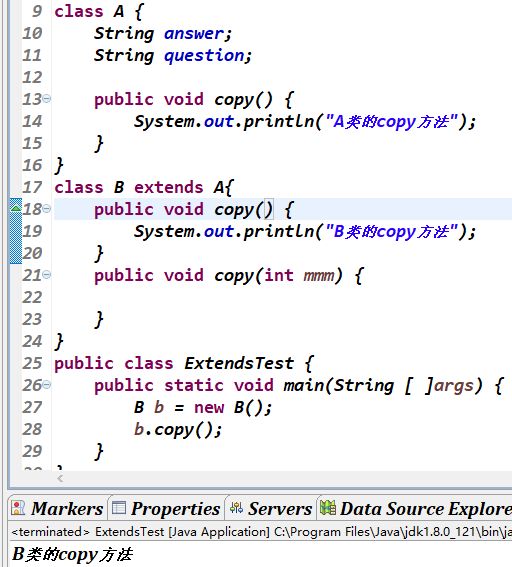This screenshot has width=512, height=567.
Task: Click args parameter on line 26
Action: [453, 386]
